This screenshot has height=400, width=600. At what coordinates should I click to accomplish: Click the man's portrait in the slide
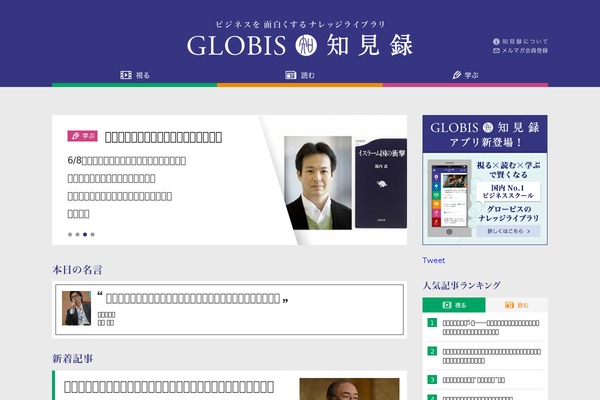318,183
